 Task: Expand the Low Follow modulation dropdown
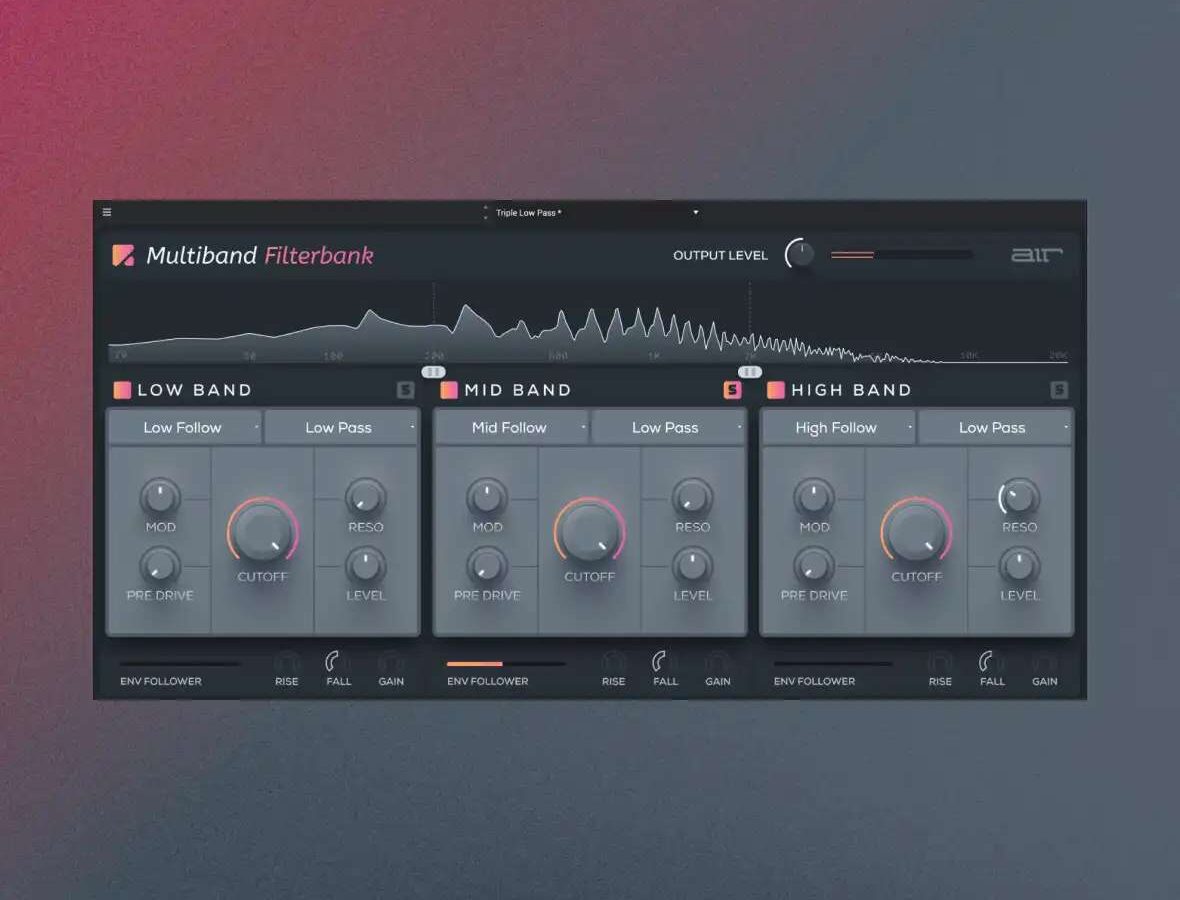pos(185,428)
